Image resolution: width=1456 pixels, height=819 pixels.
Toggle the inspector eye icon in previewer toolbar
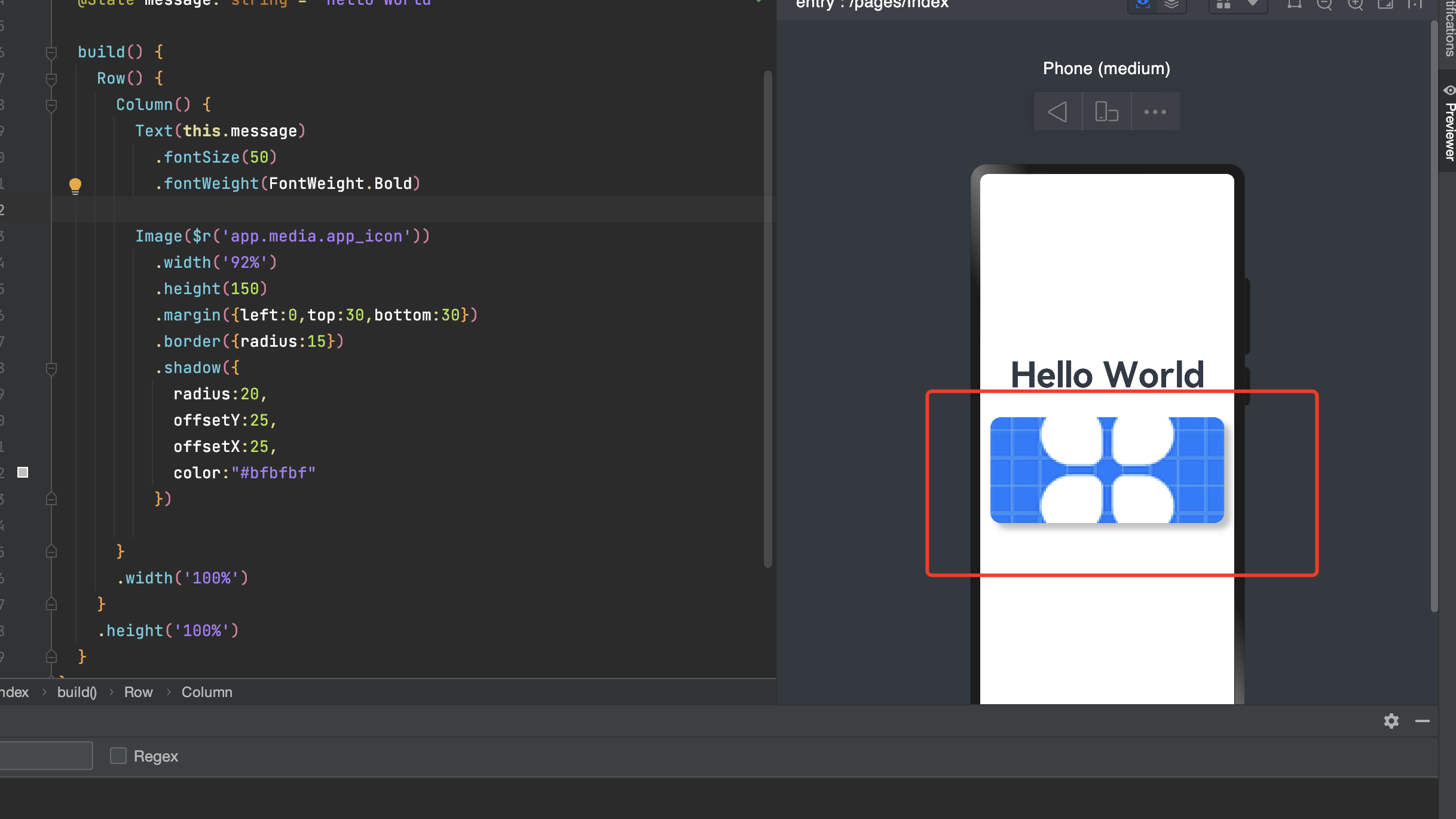click(x=1143, y=5)
